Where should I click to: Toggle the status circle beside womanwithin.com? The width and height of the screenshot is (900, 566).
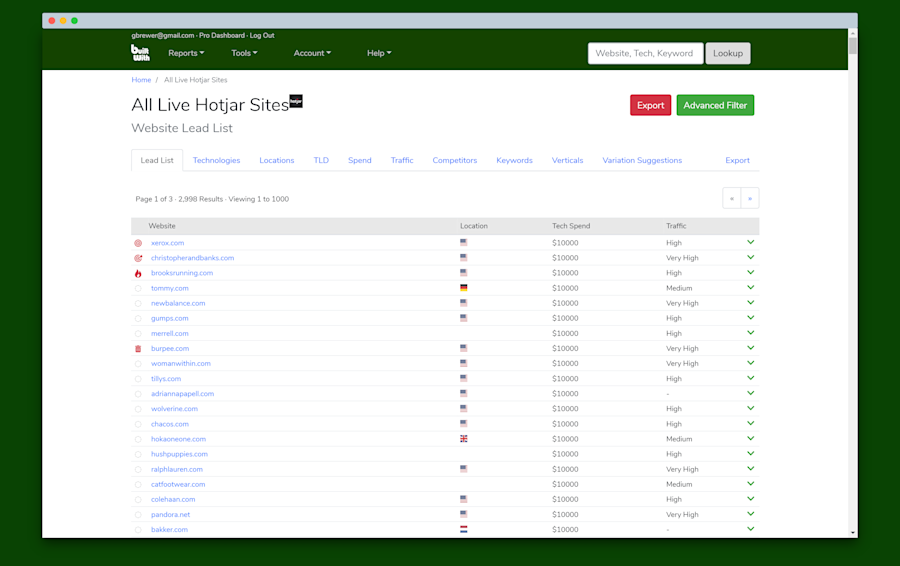pos(138,364)
